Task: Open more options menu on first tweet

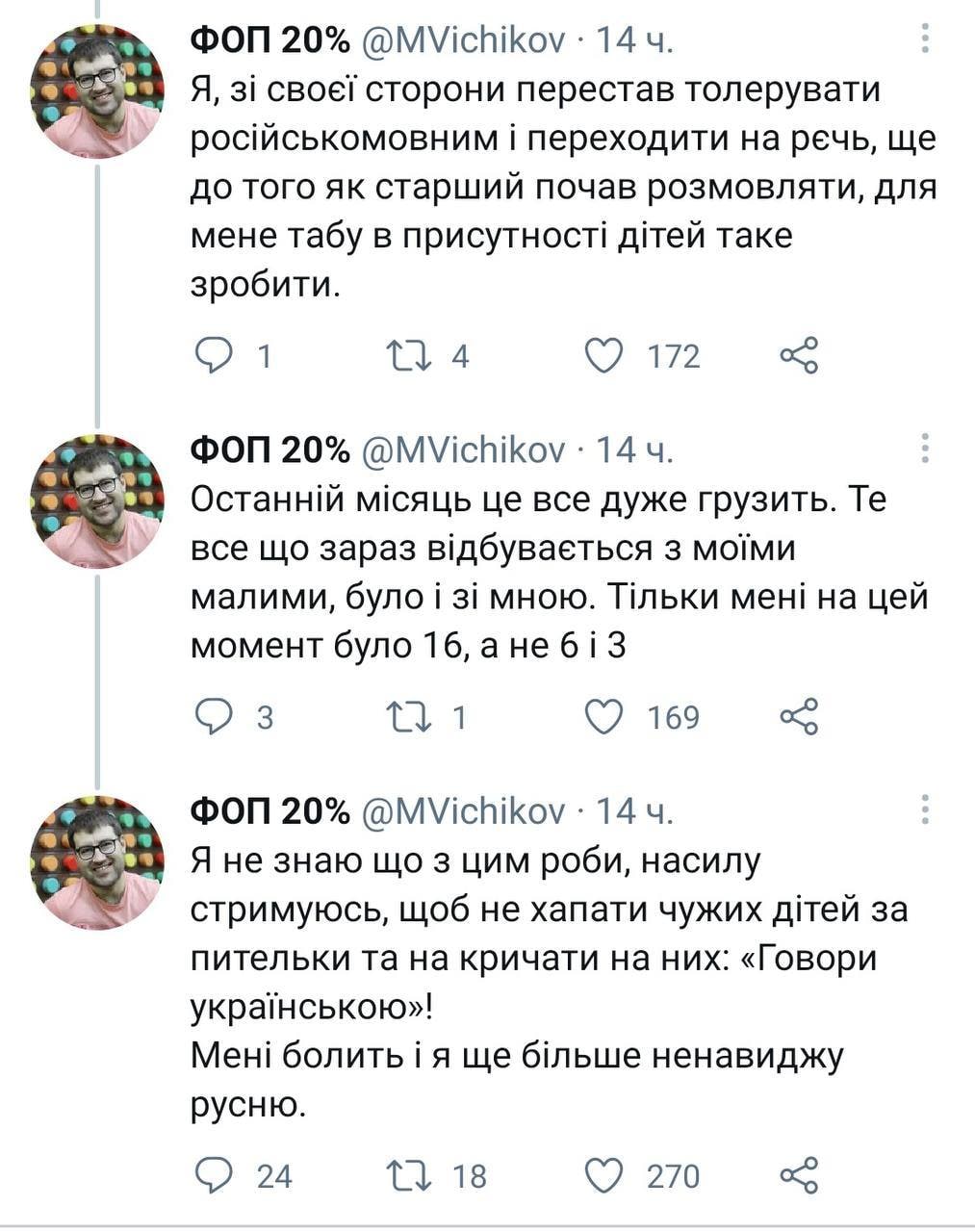Action: (x=925, y=38)
